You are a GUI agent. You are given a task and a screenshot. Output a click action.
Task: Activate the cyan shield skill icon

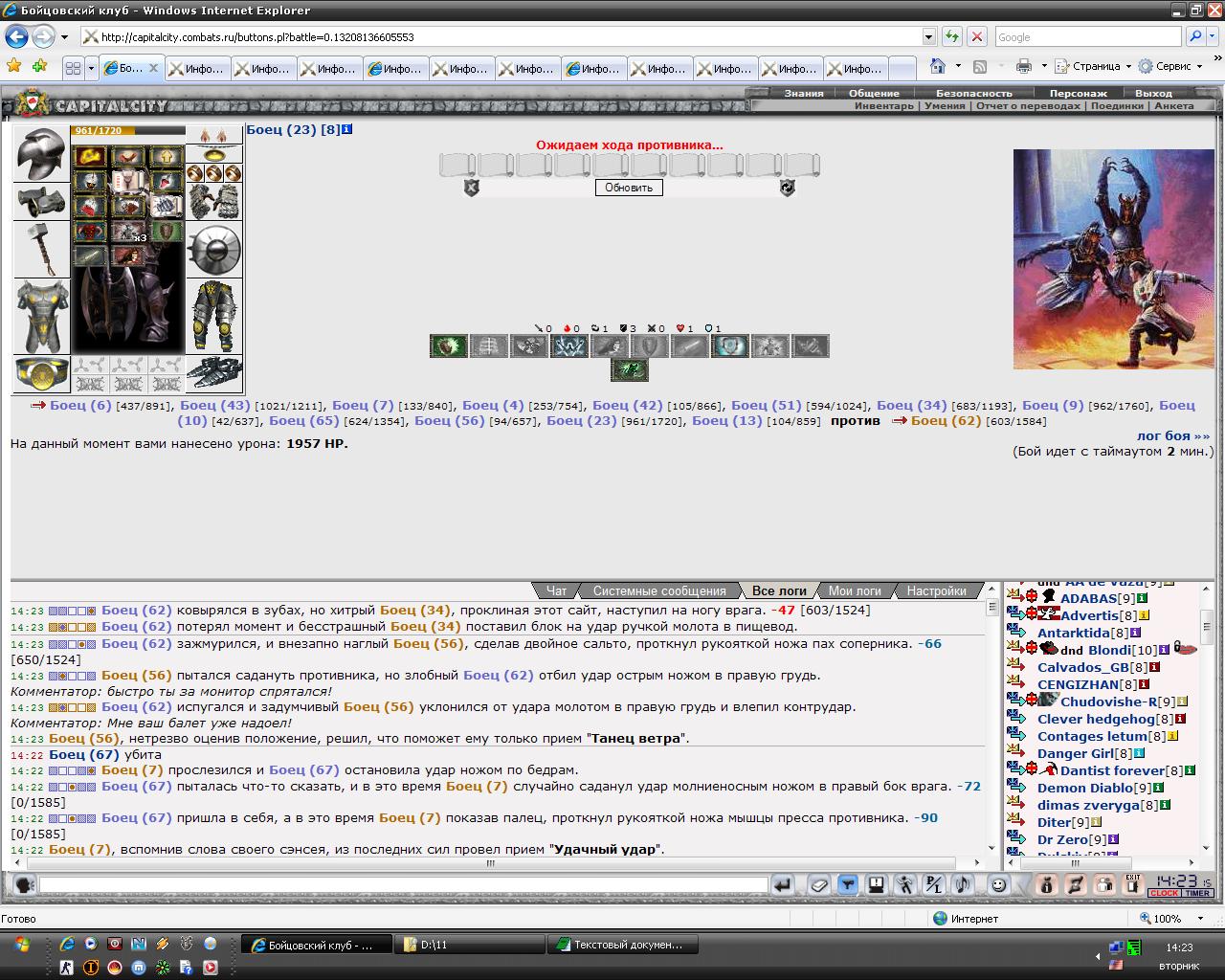click(x=729, y=345)
